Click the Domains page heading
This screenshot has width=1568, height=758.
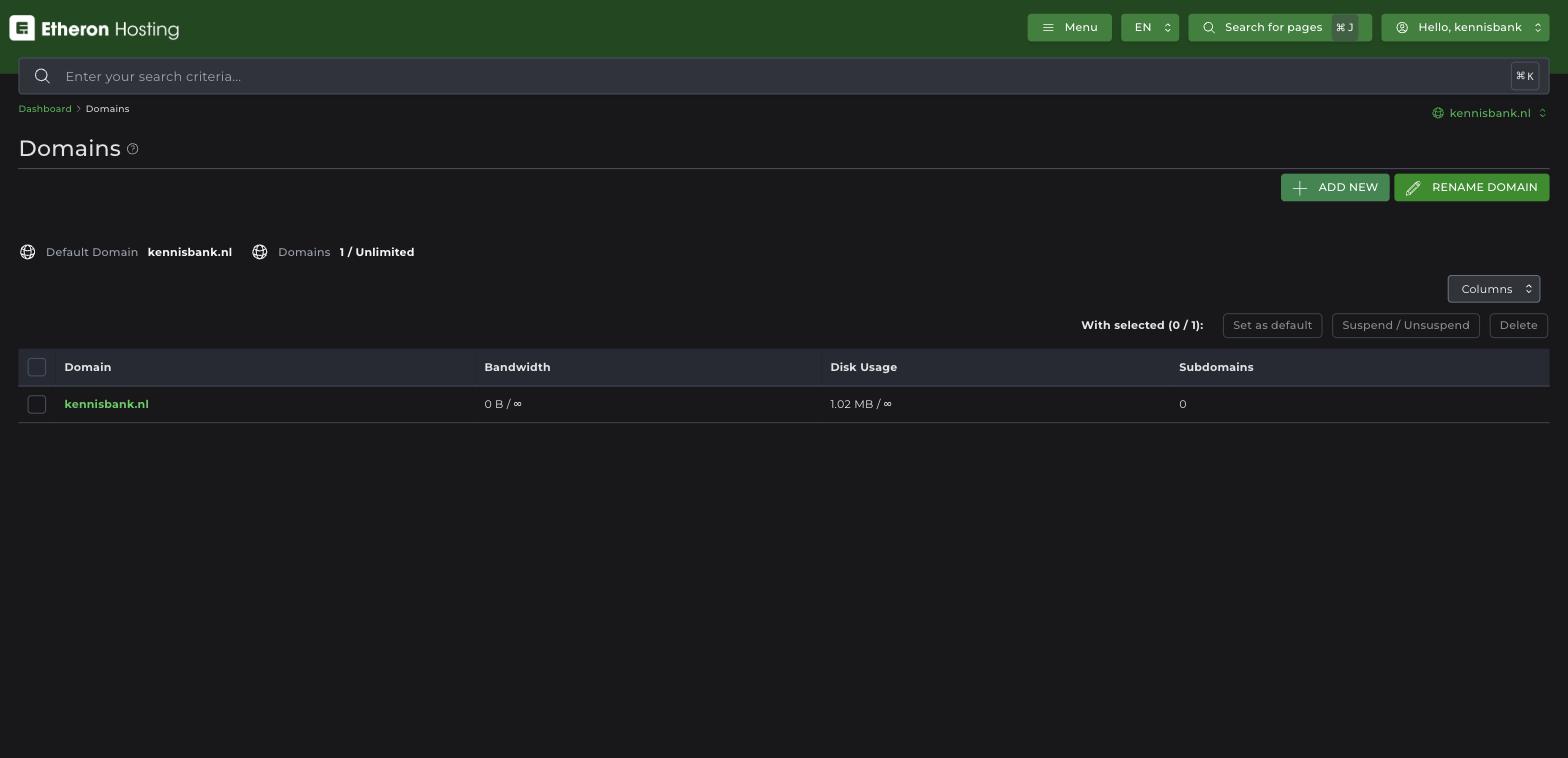click(70, 148)
